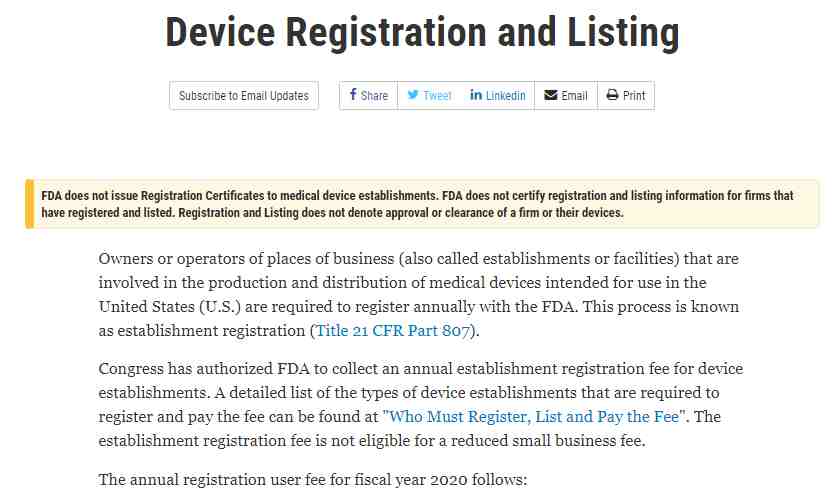Viewport: 840px width, 498px height.
Task: Click the alert line starting "have registered and listed"
Action: pyautogui.click(x=332, y=212)
